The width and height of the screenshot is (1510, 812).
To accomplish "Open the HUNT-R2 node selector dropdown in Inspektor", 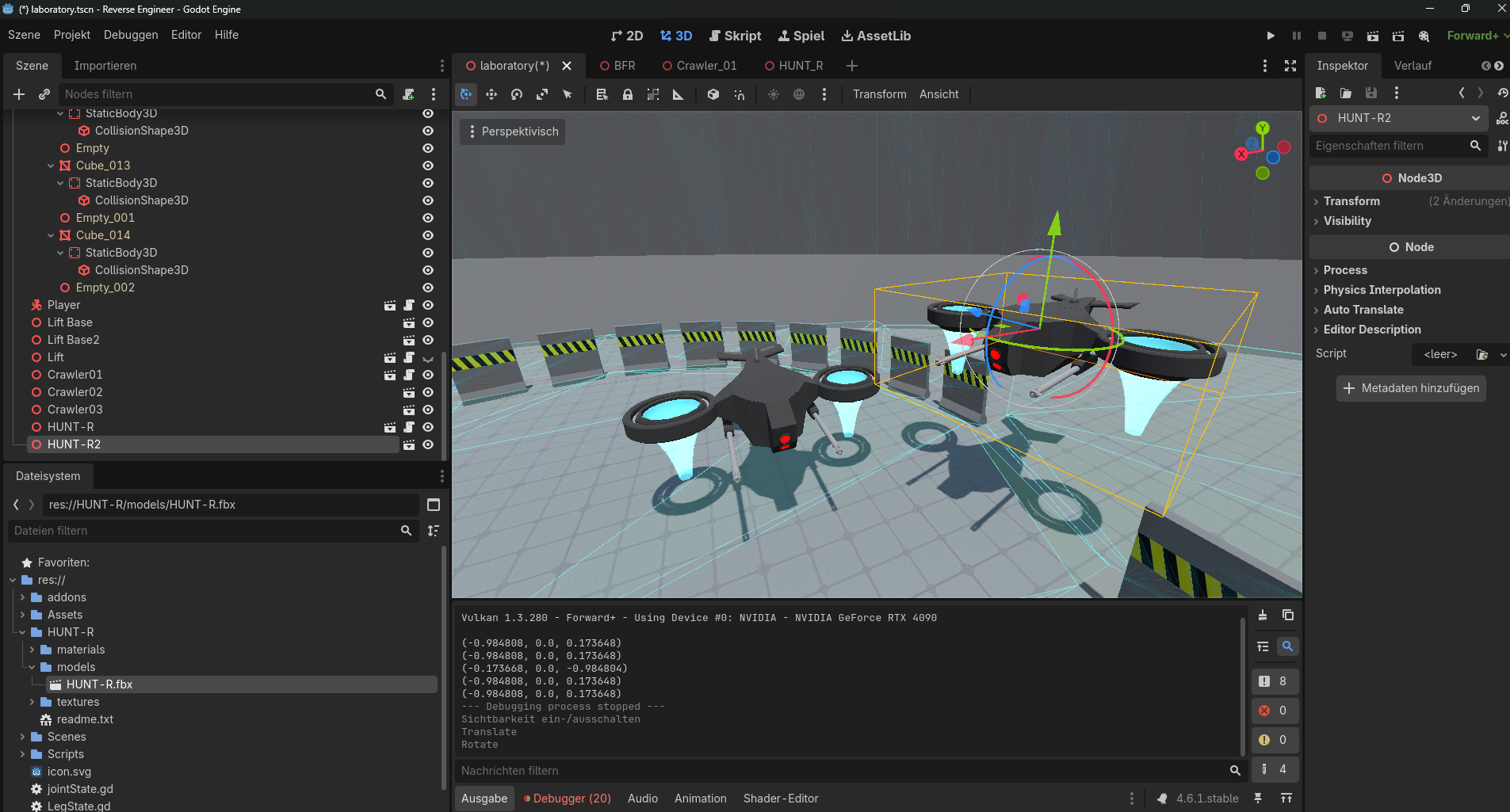I will coord(1398,118).
